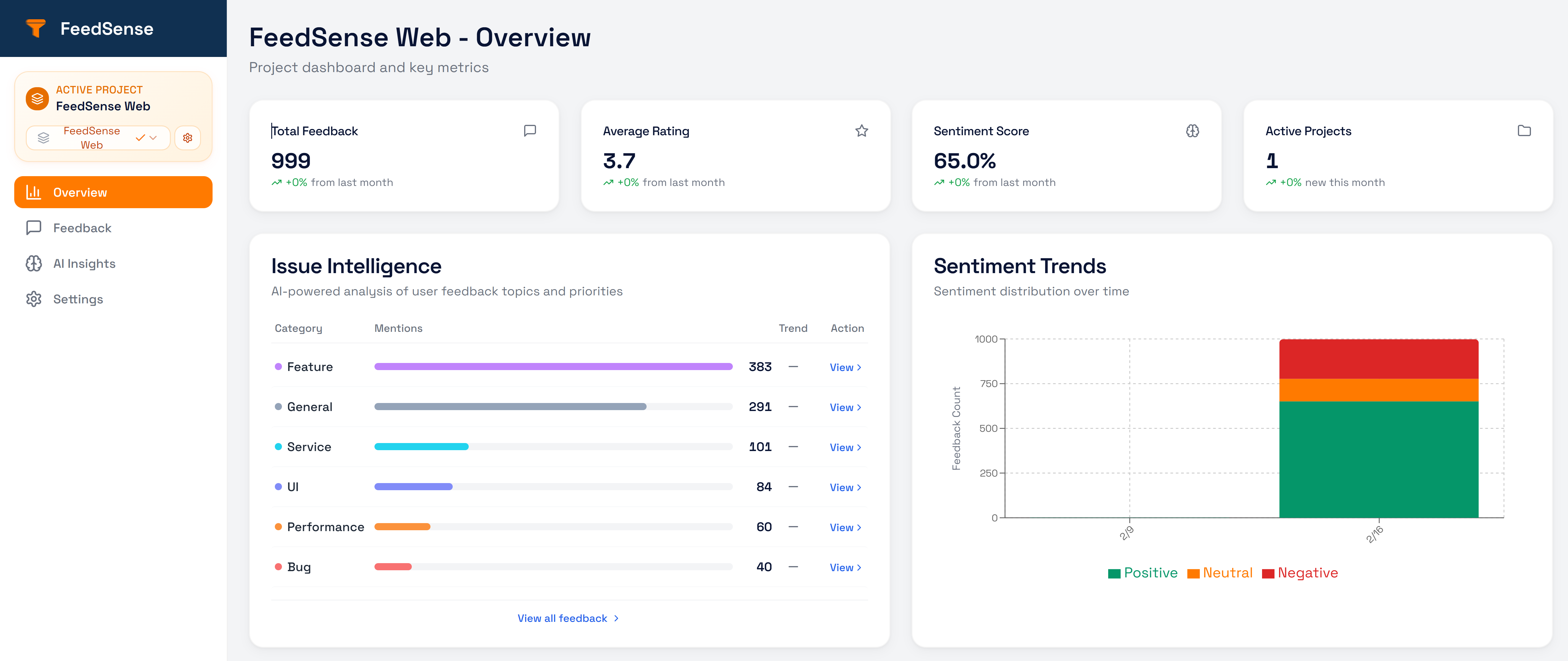Viewport: 1568px width, 661px height.
Task: Open the Settings section from sidebar
Action: tap(78, 299)
